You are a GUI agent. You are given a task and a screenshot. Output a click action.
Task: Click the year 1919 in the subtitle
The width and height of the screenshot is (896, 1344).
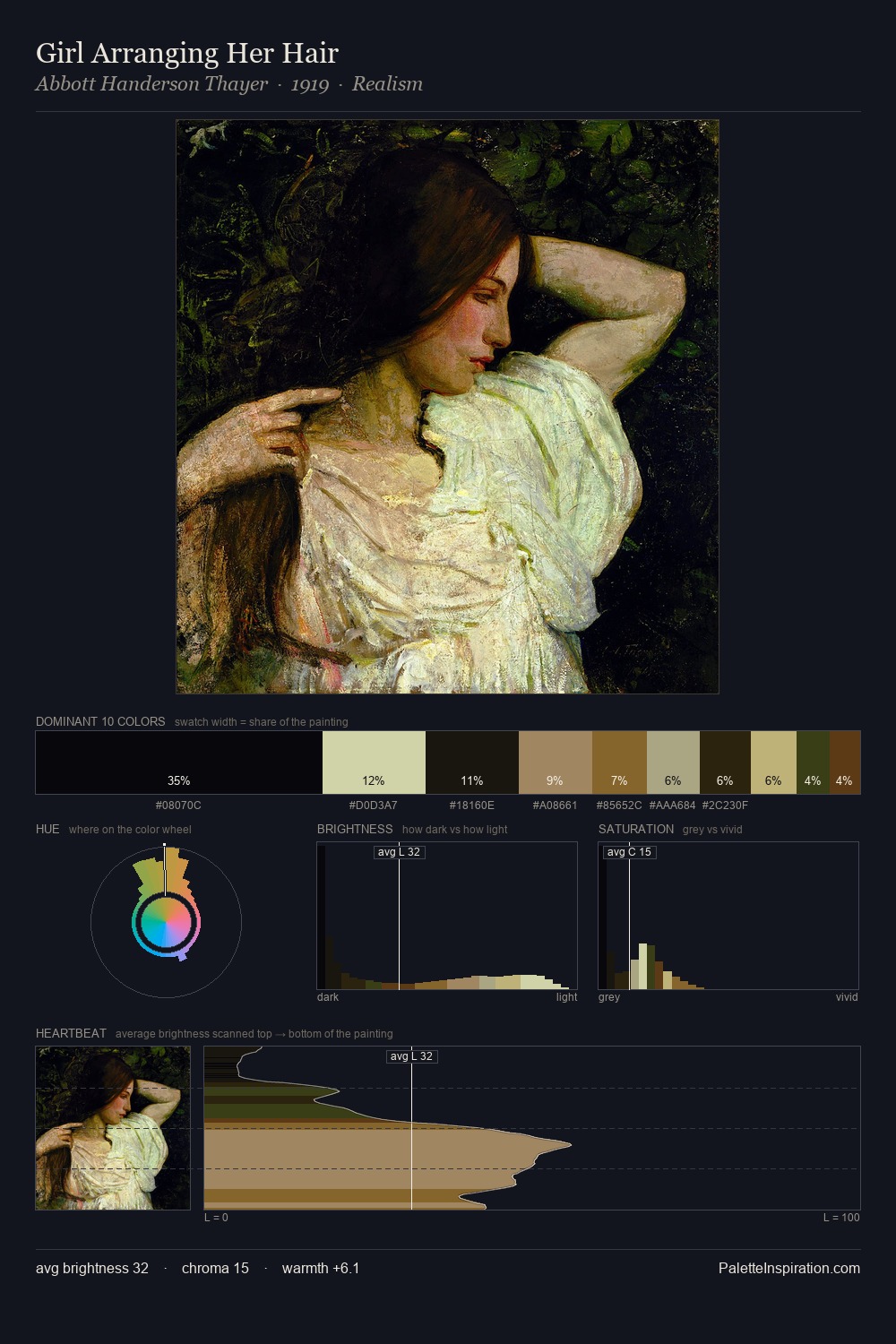[x=310, y=84]
